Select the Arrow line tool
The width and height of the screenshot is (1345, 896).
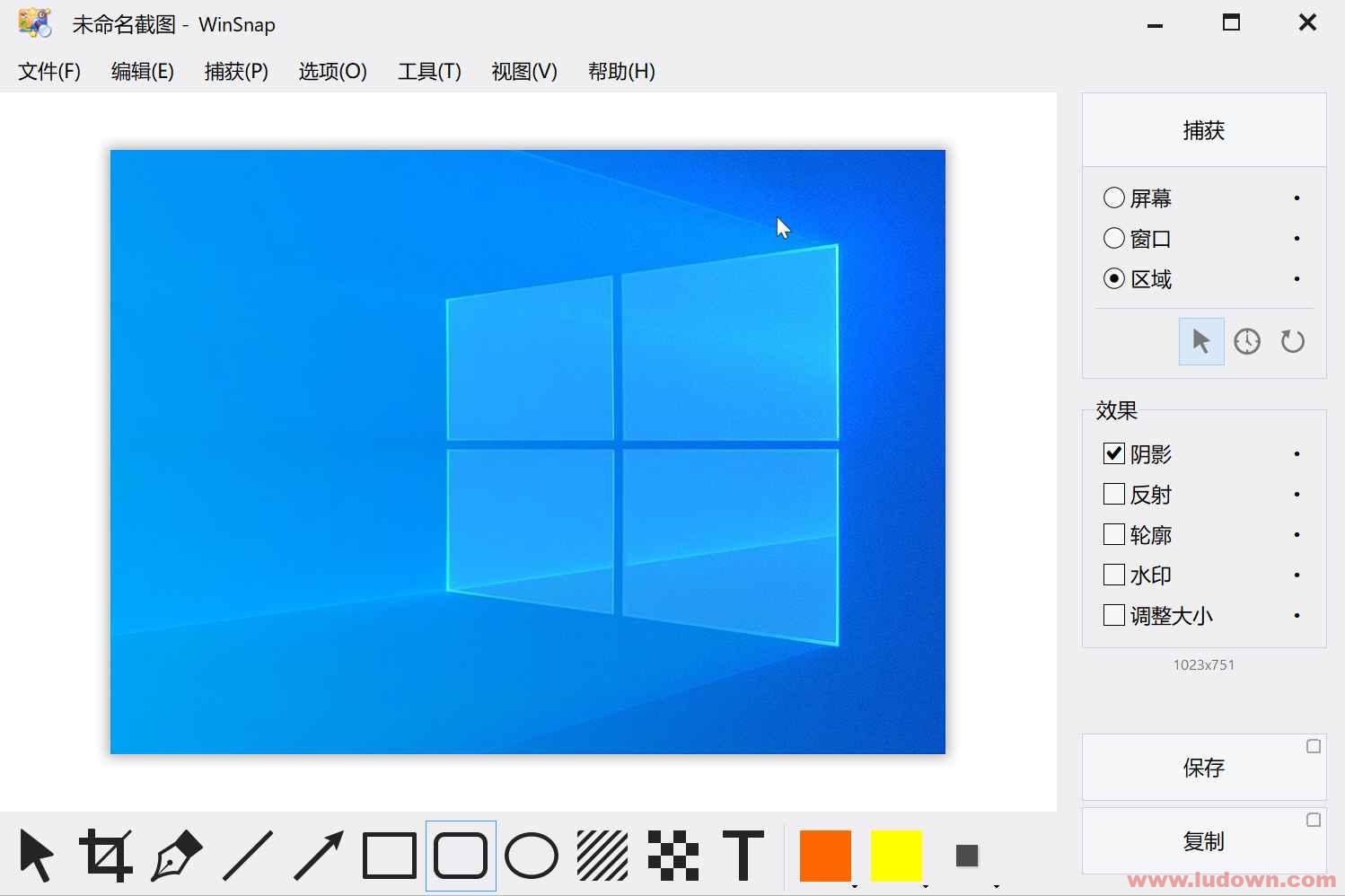click(319, 856)
